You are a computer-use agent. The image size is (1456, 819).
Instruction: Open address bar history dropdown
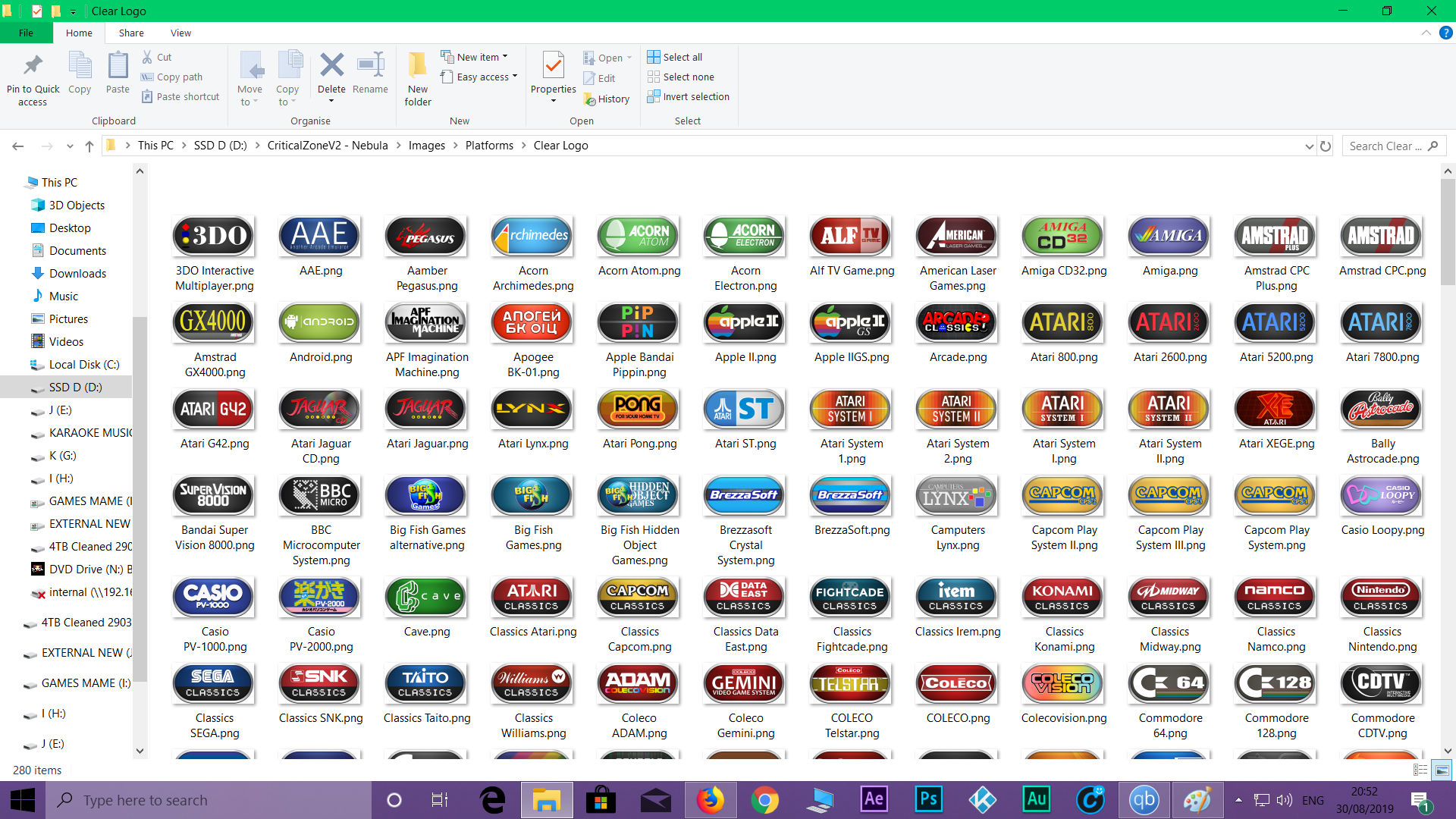click(1309, 146)
